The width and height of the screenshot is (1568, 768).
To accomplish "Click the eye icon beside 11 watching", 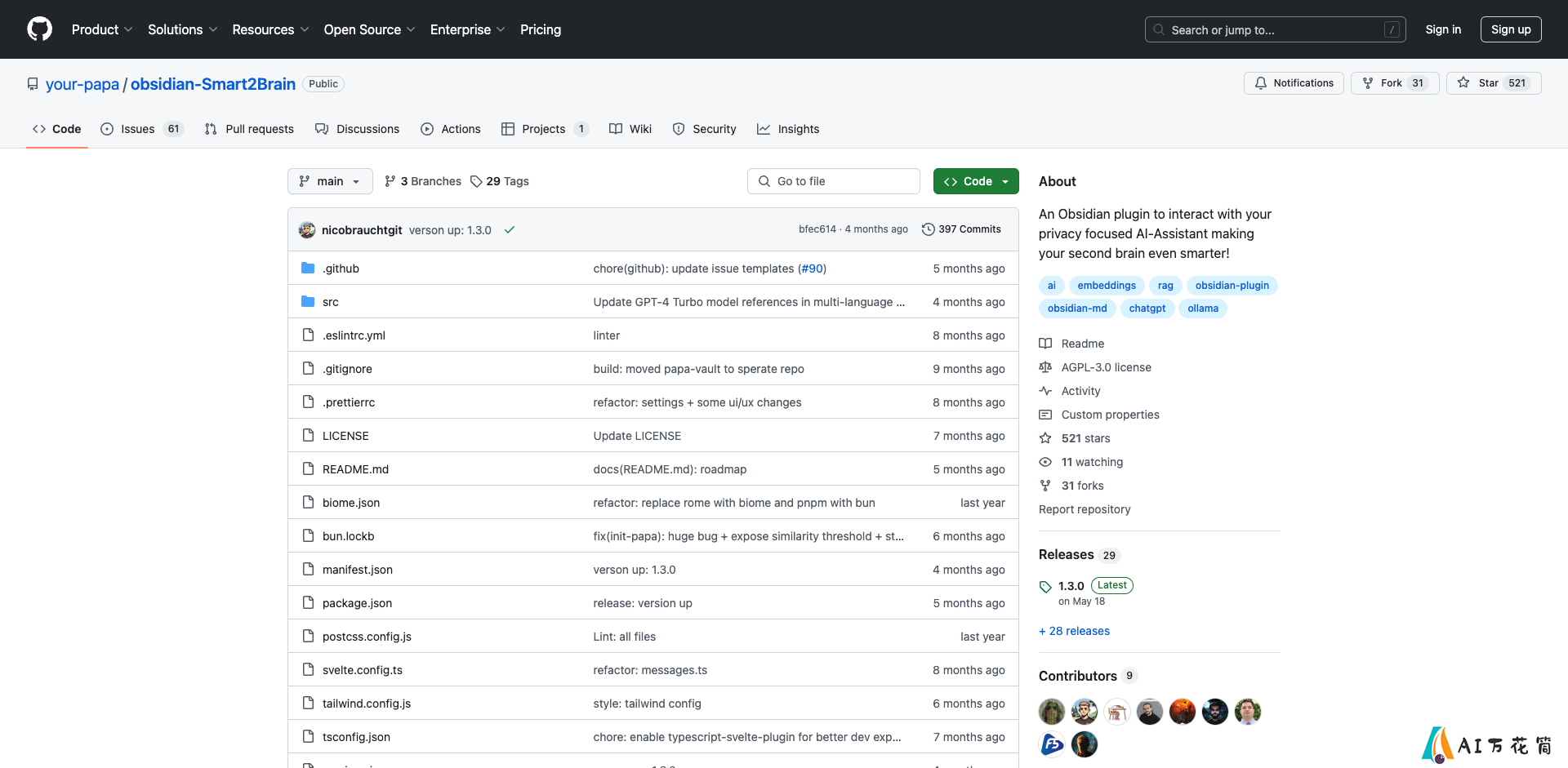I will [1045, 462].
